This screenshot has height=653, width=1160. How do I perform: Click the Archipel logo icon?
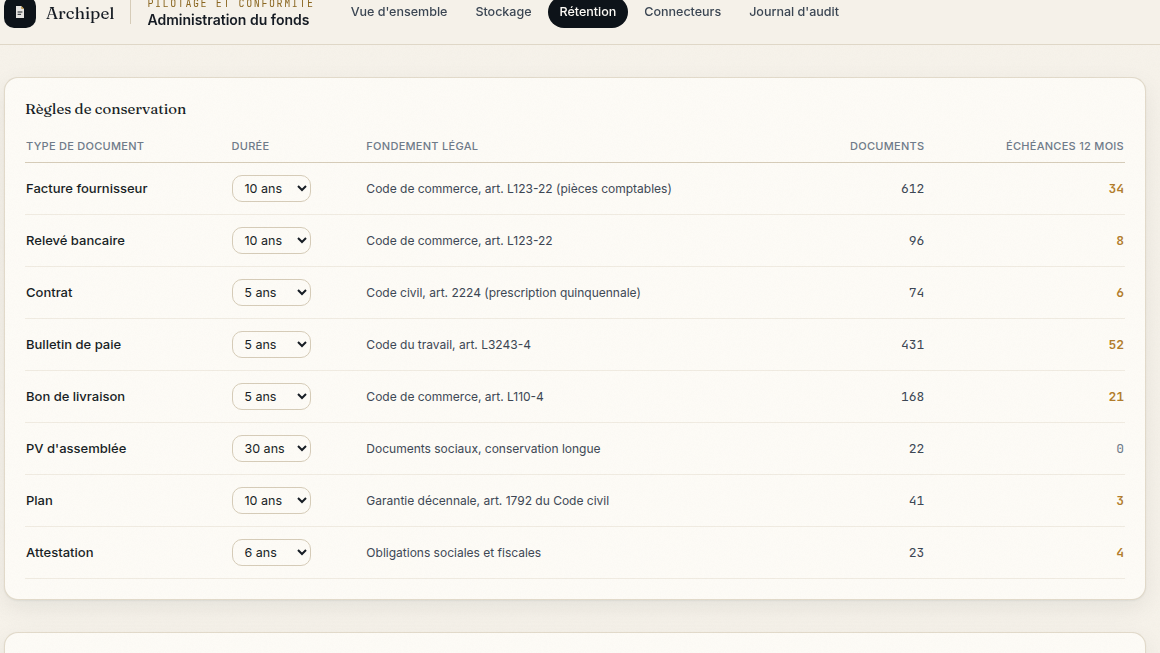point(20,13)
